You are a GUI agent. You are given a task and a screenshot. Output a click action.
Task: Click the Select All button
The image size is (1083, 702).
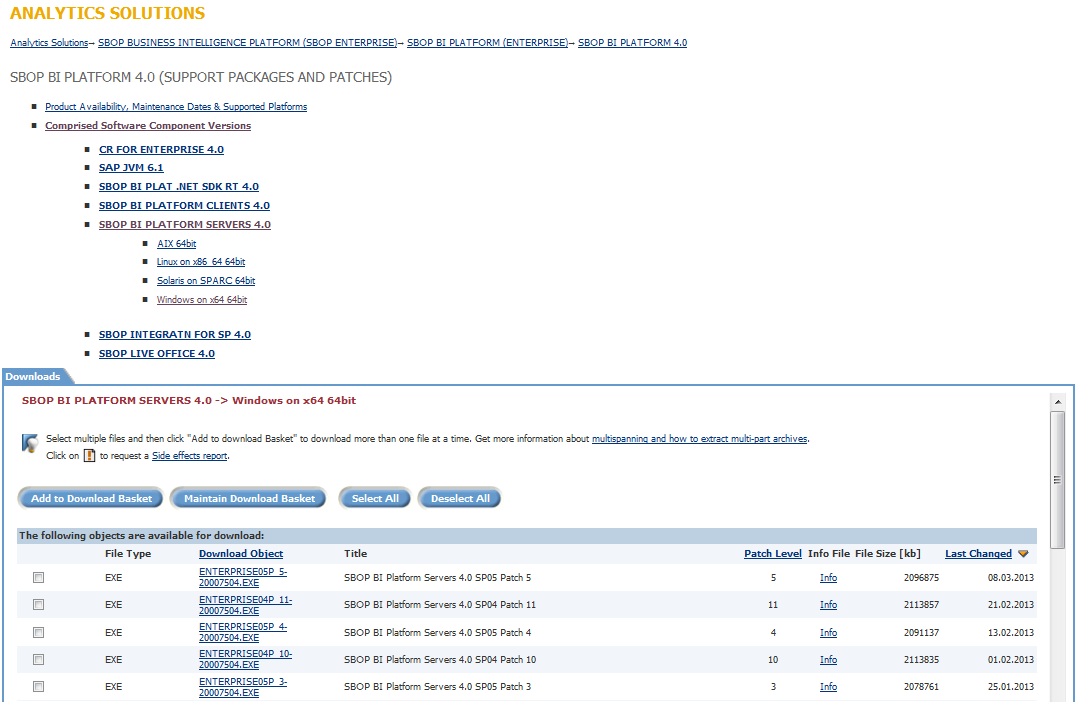pos(375,498)
